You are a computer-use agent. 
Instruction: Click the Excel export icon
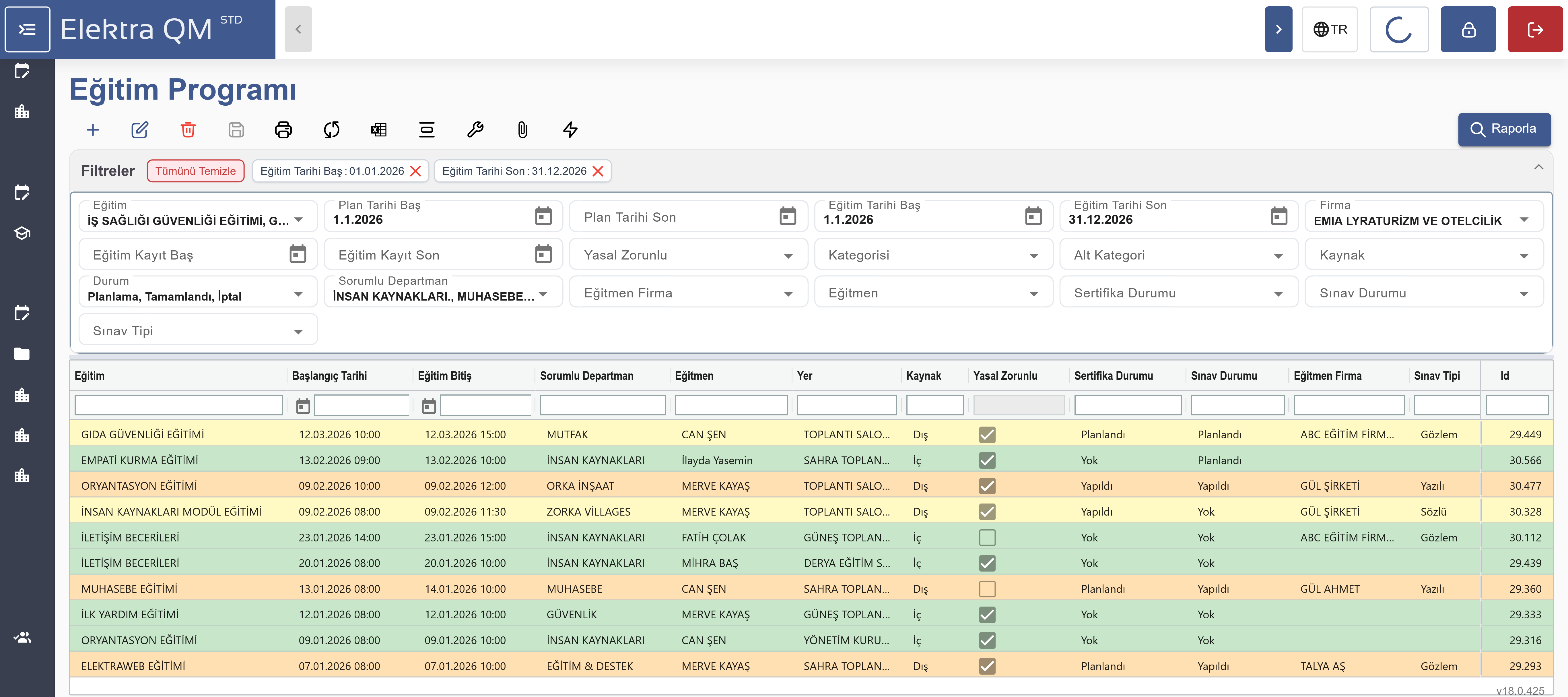(x=379, y=129)
